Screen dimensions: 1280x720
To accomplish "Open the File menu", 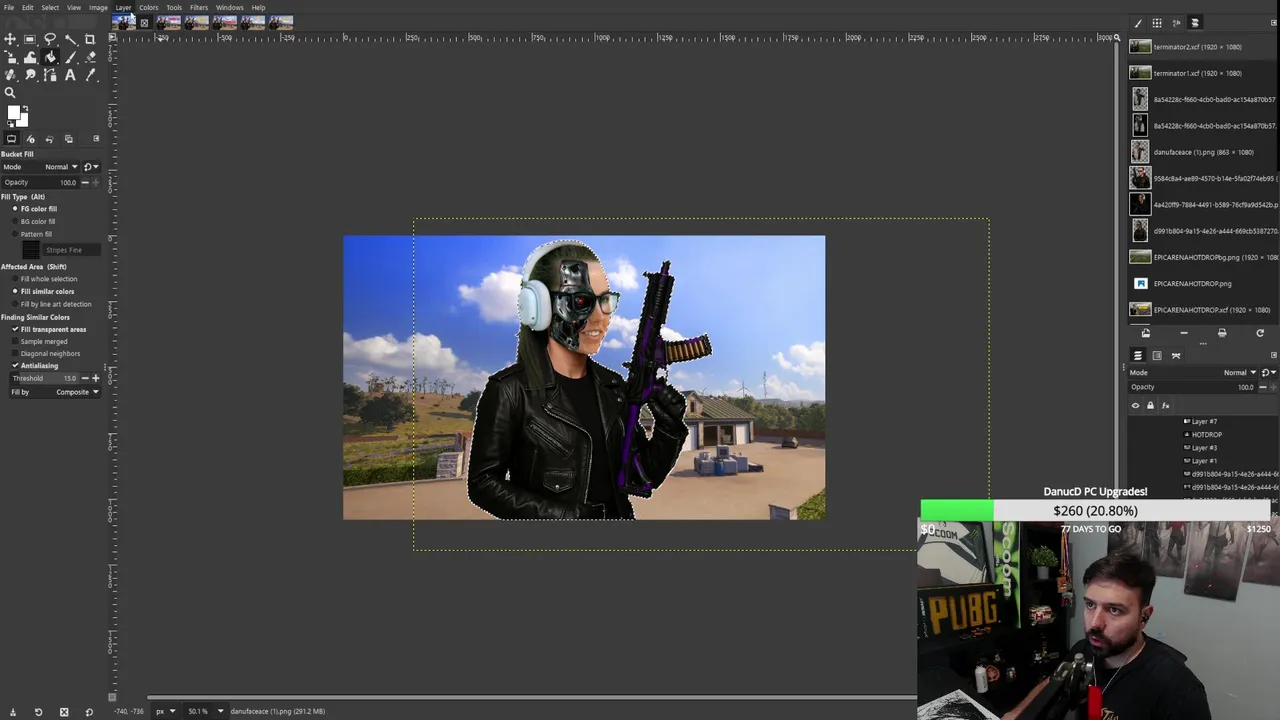I will pyautogui.click(x=9, y=7).
